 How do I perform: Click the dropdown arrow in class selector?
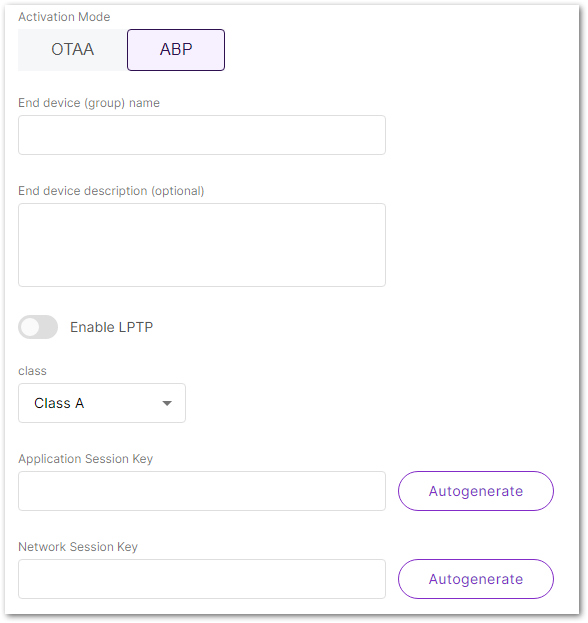point(167,403)
